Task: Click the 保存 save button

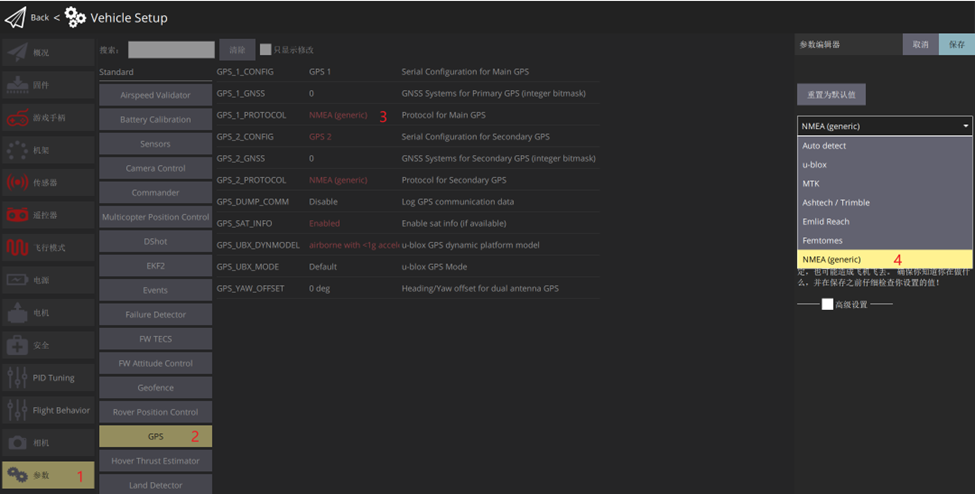Action: coord(957,44)
